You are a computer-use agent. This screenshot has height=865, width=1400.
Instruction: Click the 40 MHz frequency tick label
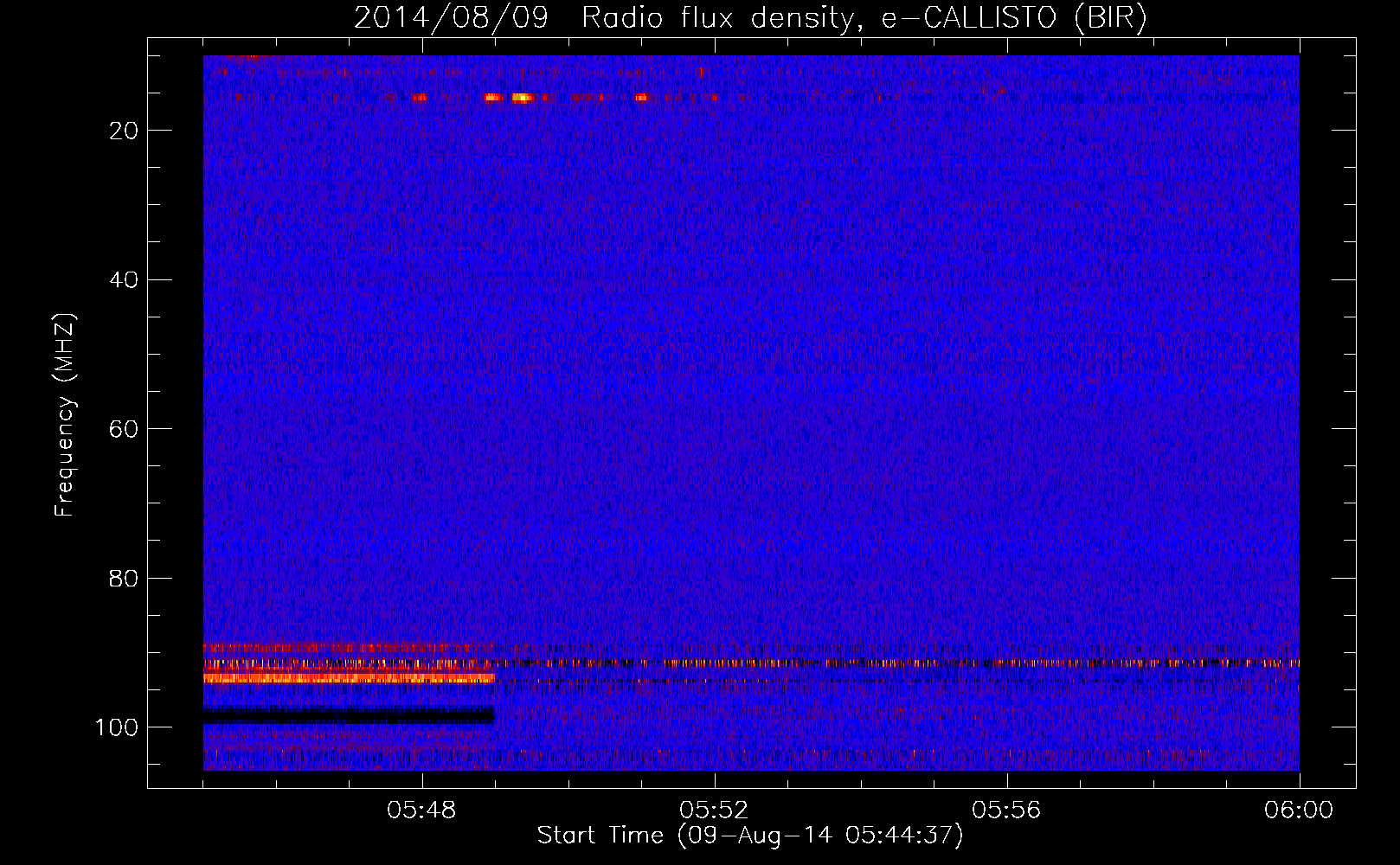124,279
